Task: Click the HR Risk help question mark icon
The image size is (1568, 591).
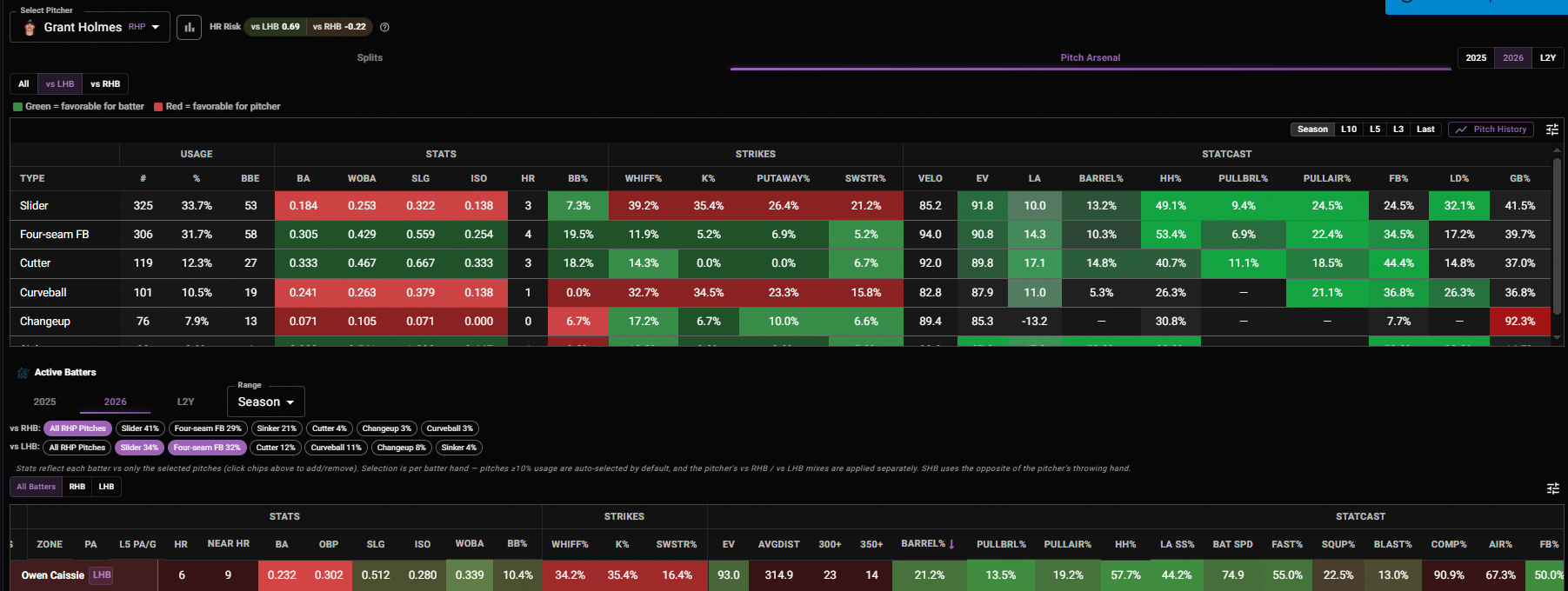Action: point(384,27)
